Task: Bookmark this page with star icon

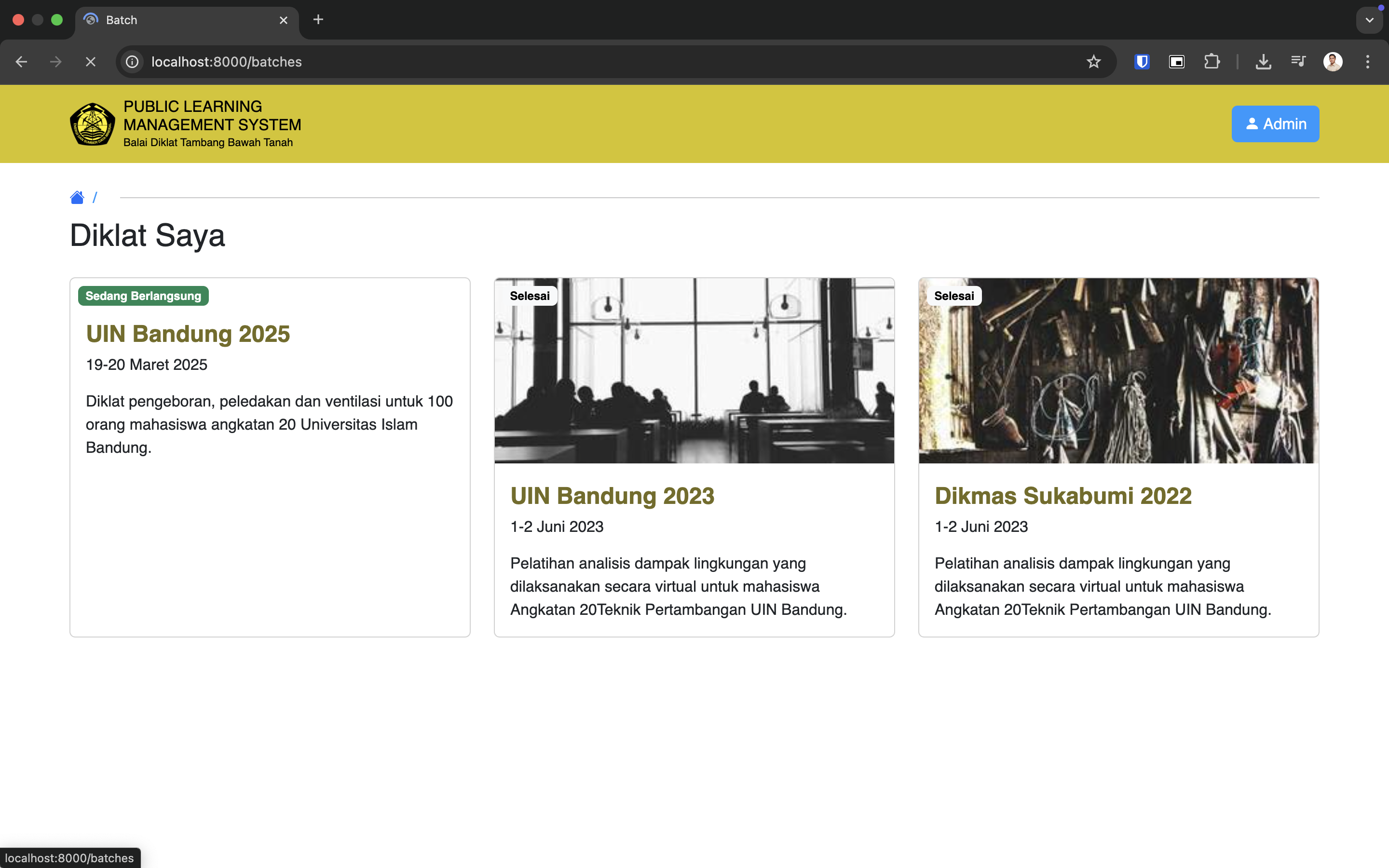Action: click(1093, 62)
